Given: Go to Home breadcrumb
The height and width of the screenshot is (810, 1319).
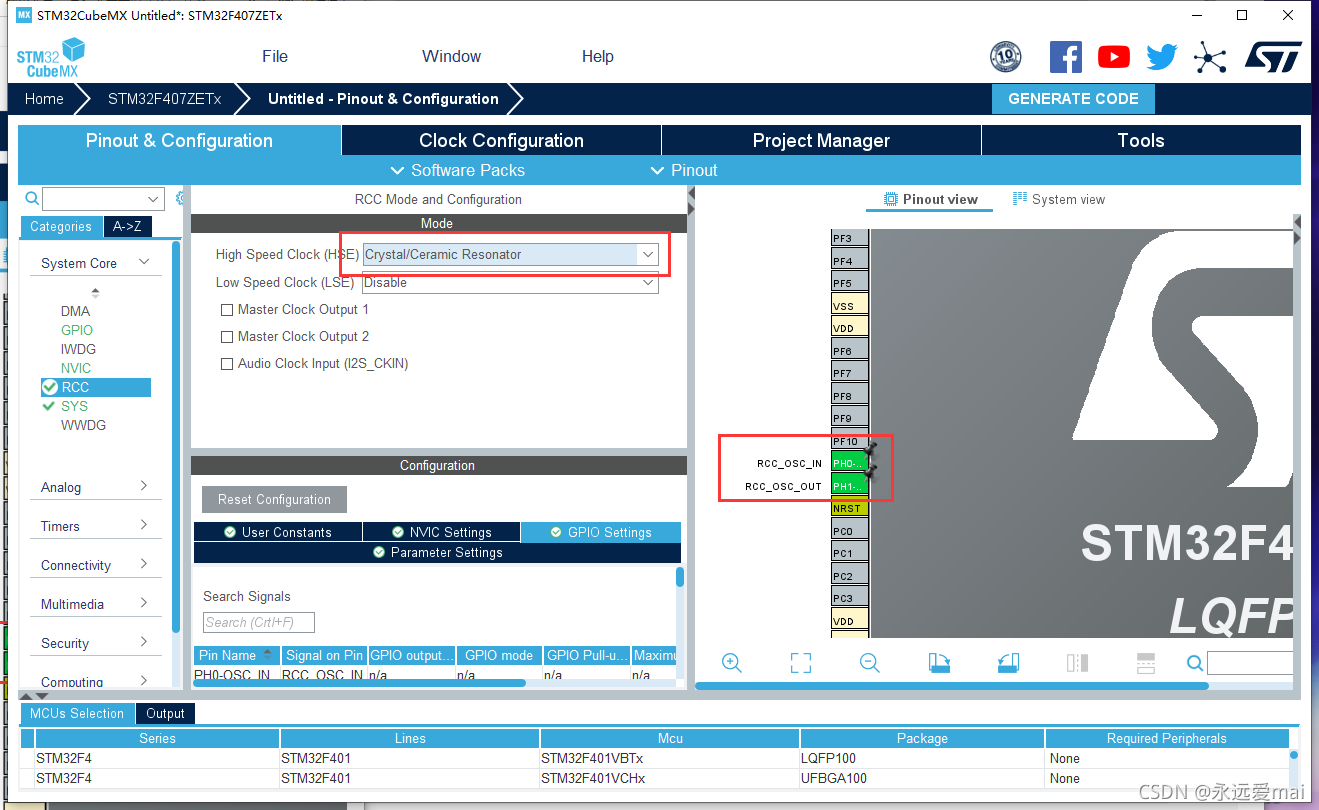Looking at the screenshot, I should (x=44, y=99).
